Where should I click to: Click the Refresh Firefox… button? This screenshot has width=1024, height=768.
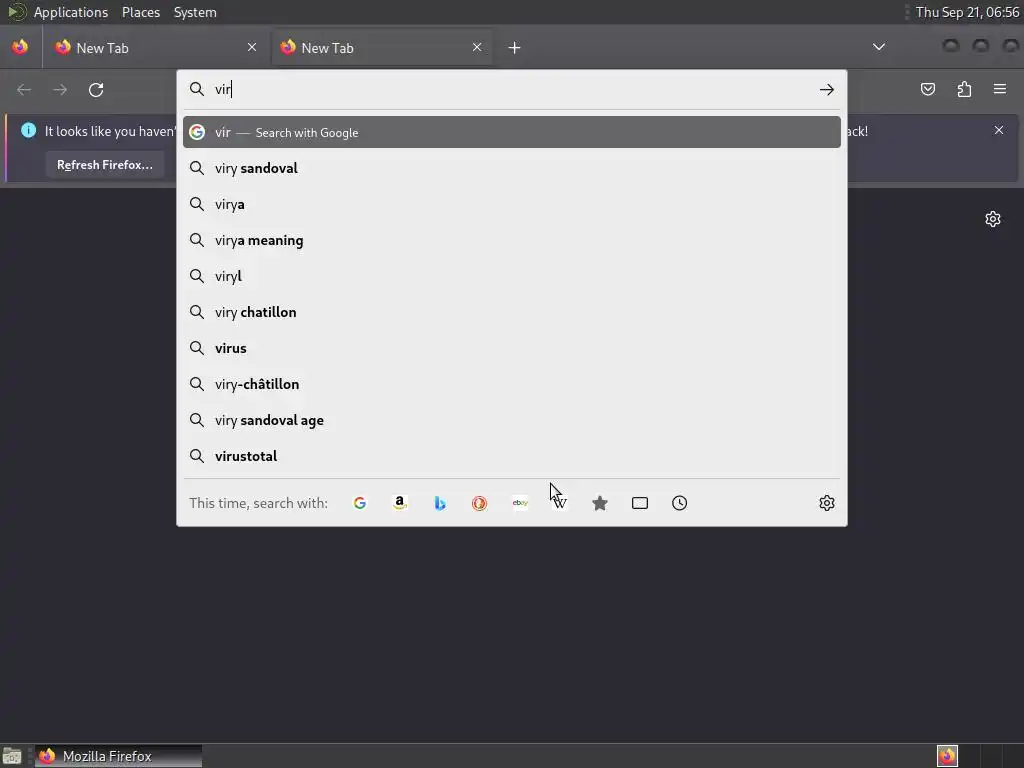[104, 165]
